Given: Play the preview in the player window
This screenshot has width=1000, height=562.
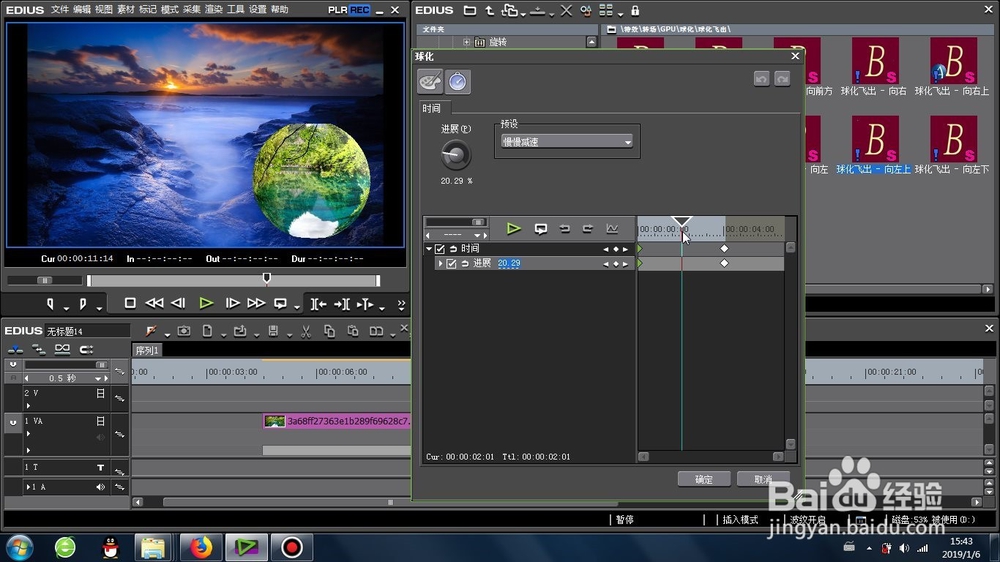Looking at the screenshot, I should [x=205, y=304].
